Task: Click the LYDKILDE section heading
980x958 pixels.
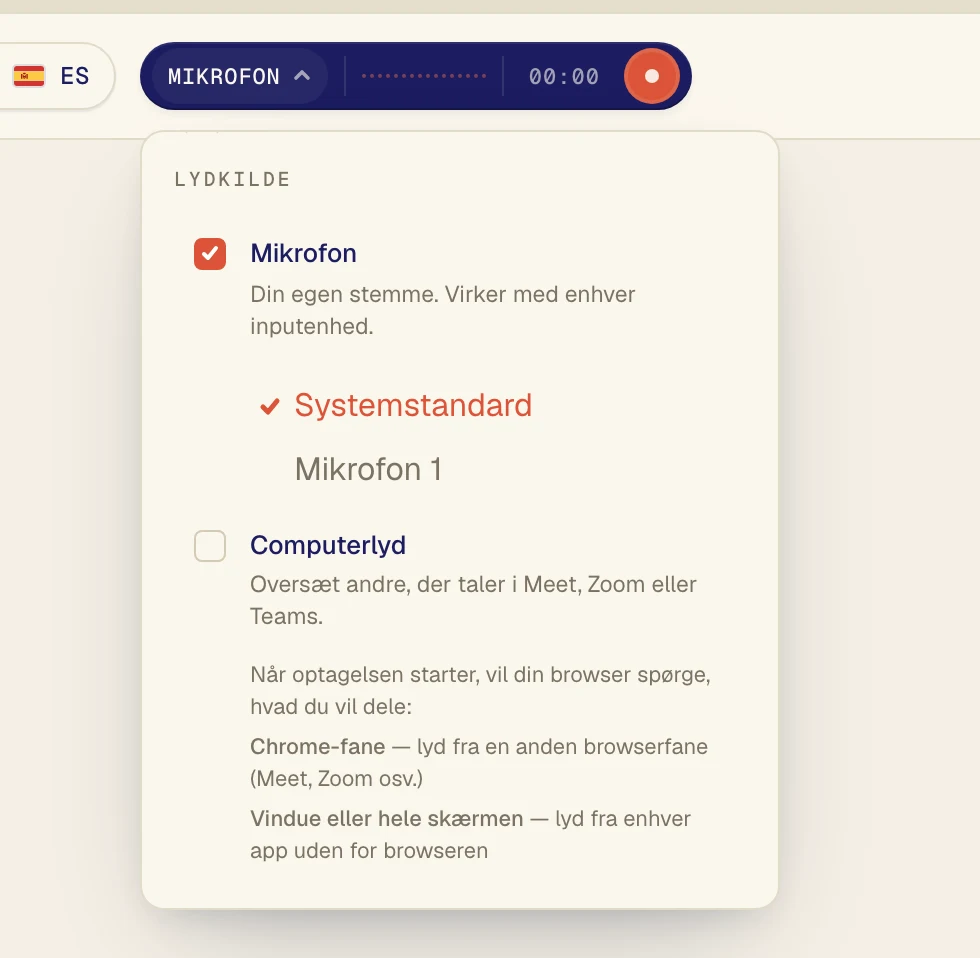Action: tap(232, 179)
